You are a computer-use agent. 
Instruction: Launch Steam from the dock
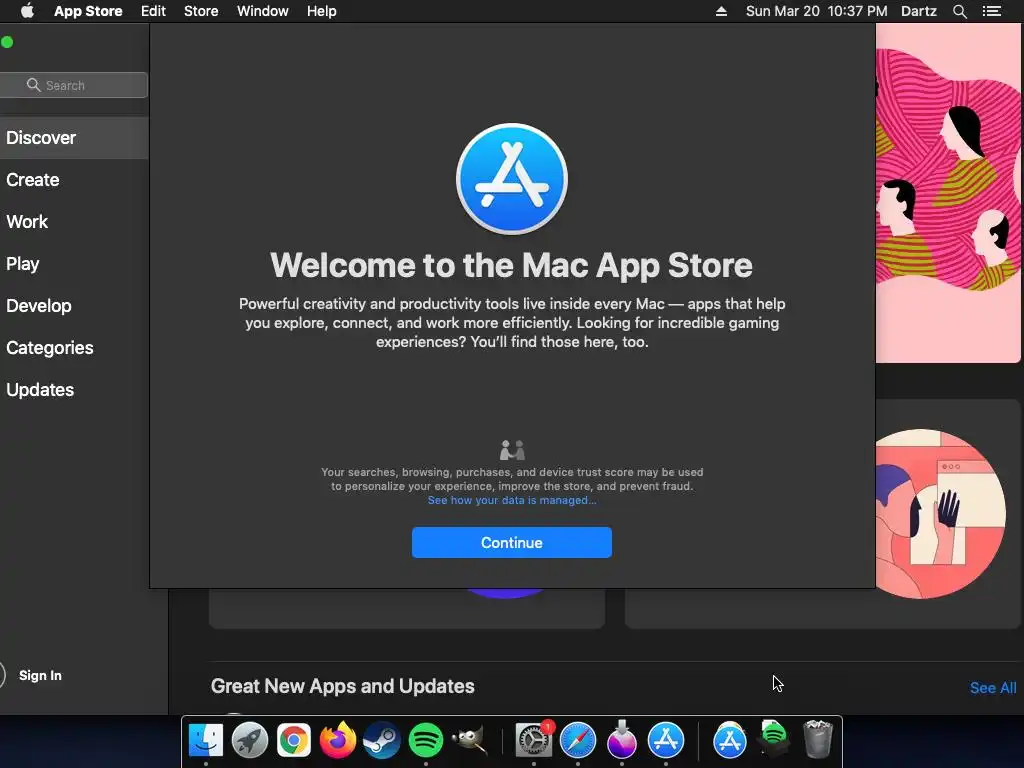coord(381,740)
